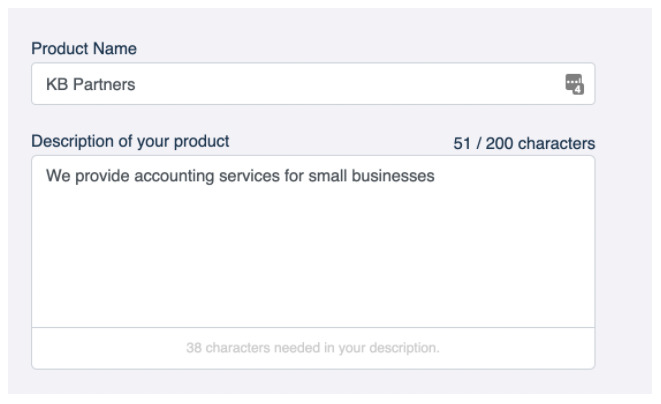Viewport: 661px width, 404px height.
Task: Click the word "characters" in the counter
Action: coord(556,143)
